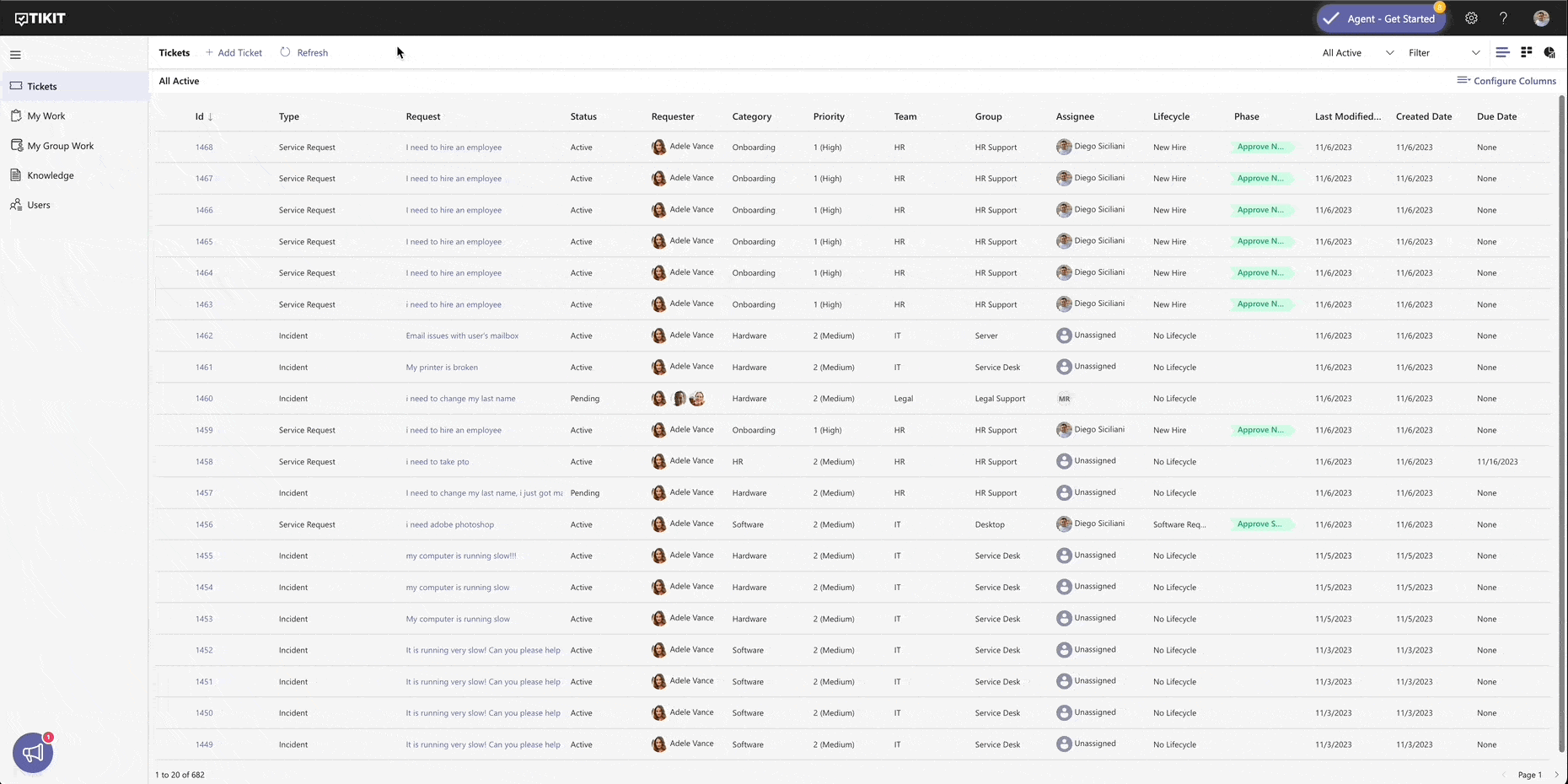1568x784 pixels.
Task: Click the Add Ticket button
Action: 234,52
